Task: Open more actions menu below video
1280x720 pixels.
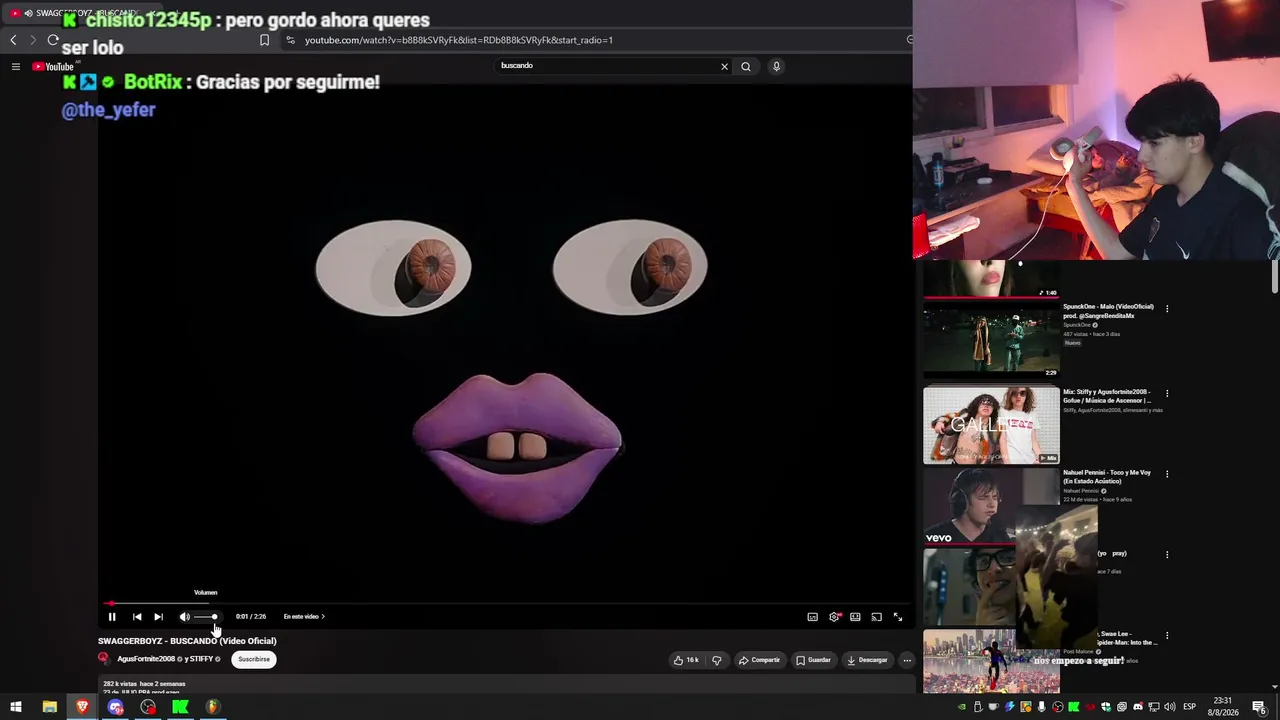Action: point(907,660)
